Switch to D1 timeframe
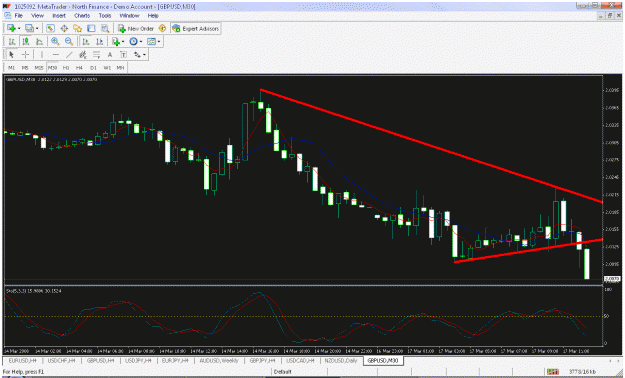The height and width of the screenshot is (378, 625). (x=93, y=68)
